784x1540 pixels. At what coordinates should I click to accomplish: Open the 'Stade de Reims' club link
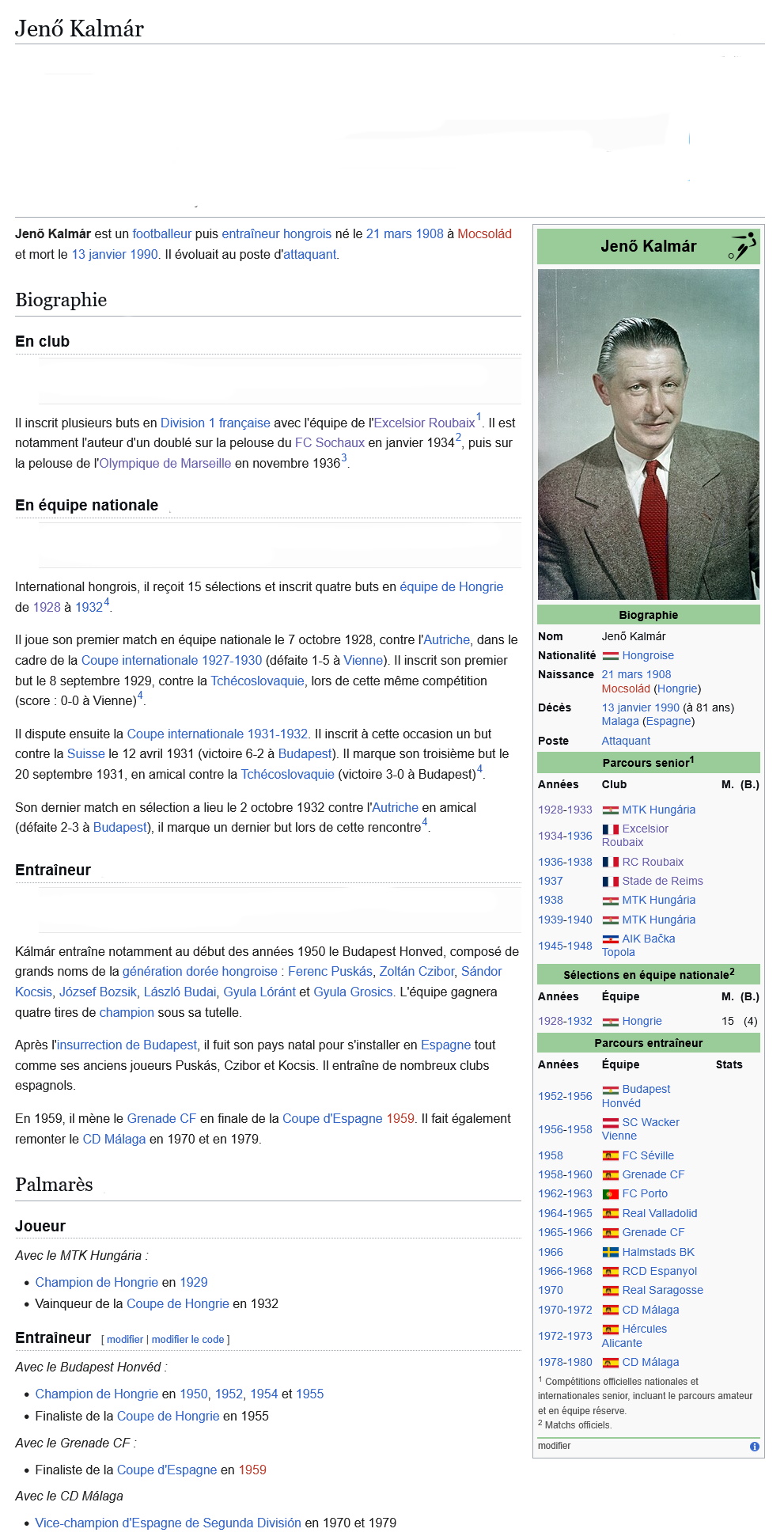[x=662, y=881]
